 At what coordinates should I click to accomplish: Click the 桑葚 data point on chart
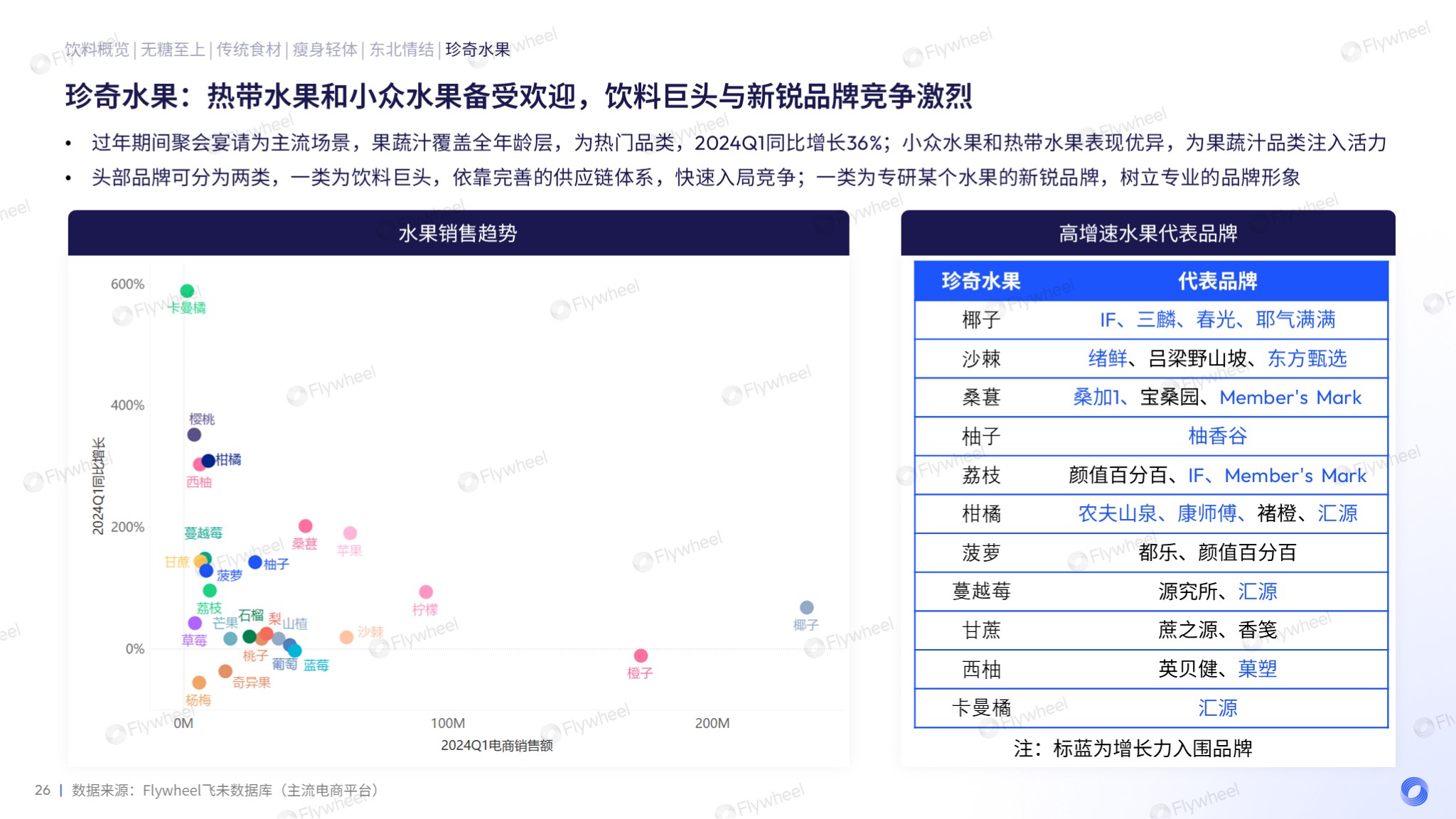click(x=305, y=526)
